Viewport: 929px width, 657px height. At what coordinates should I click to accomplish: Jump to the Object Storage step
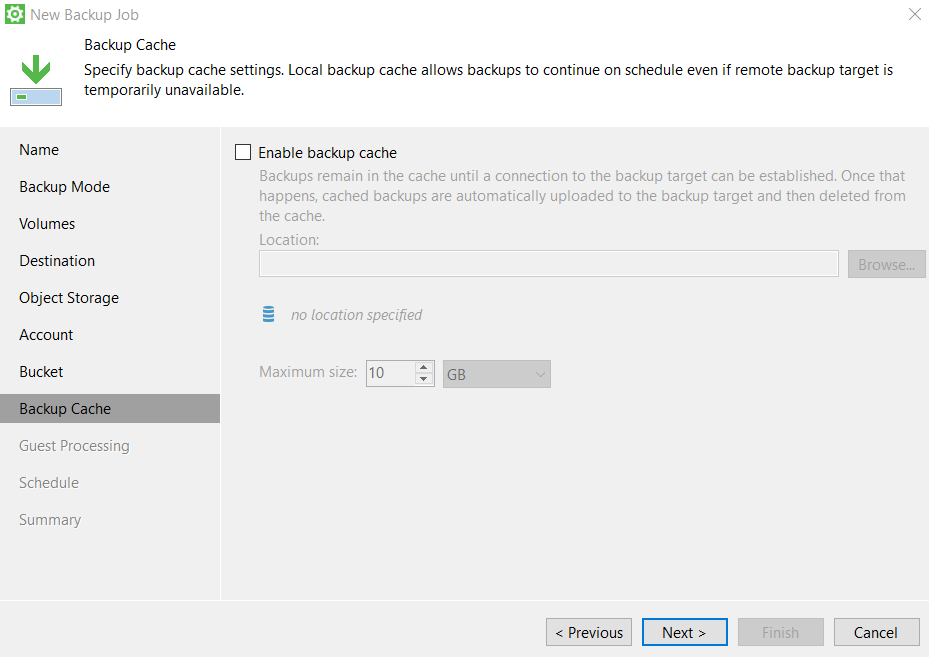69,298
